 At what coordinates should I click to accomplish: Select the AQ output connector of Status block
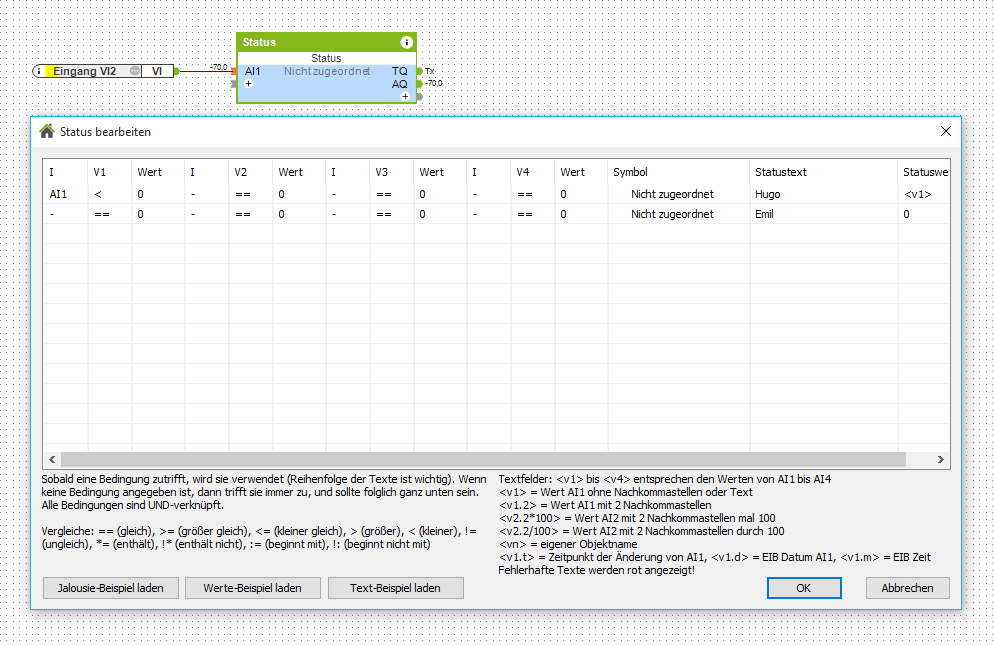(x=419, y=84)
